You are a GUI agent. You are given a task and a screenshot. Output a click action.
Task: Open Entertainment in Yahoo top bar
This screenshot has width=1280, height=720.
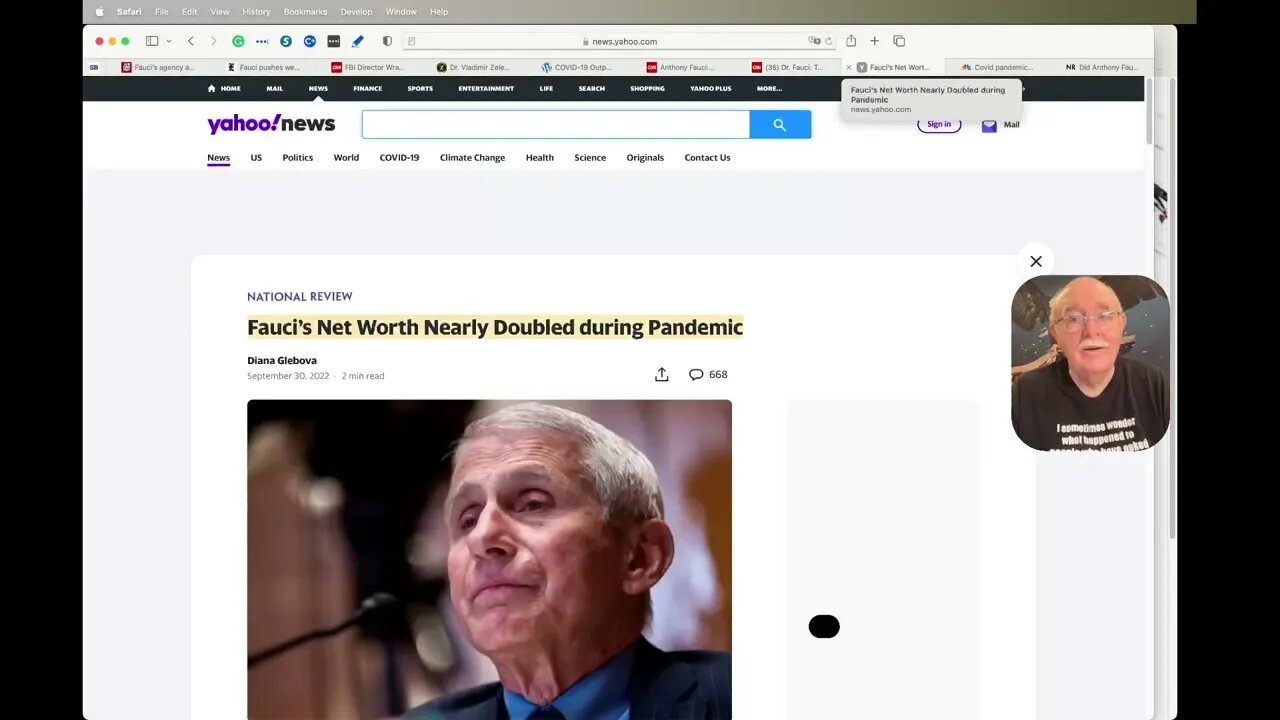click(486, 88)
